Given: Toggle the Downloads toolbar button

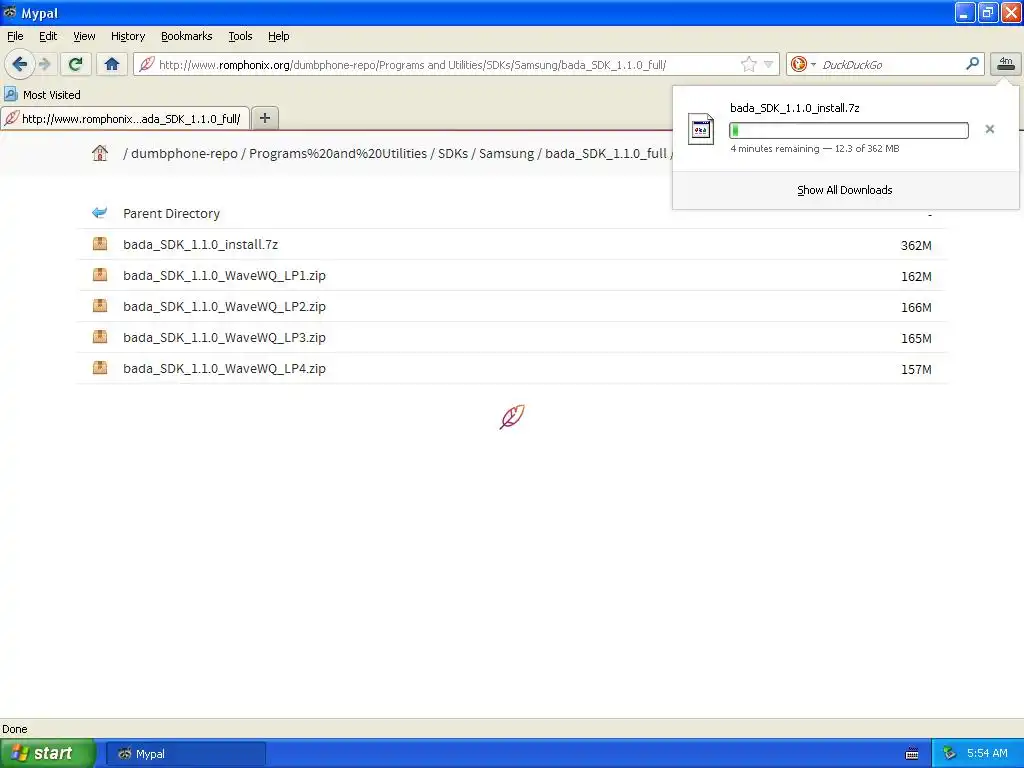Looking at the screenshot, I should [1005, 63].
